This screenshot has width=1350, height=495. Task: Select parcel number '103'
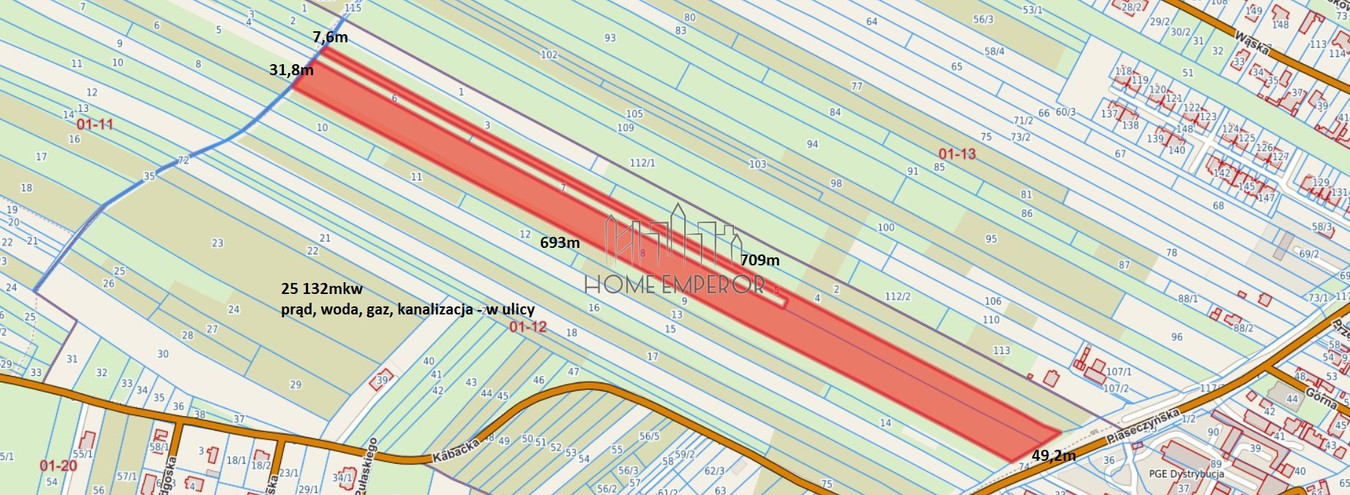pos(757,163)
